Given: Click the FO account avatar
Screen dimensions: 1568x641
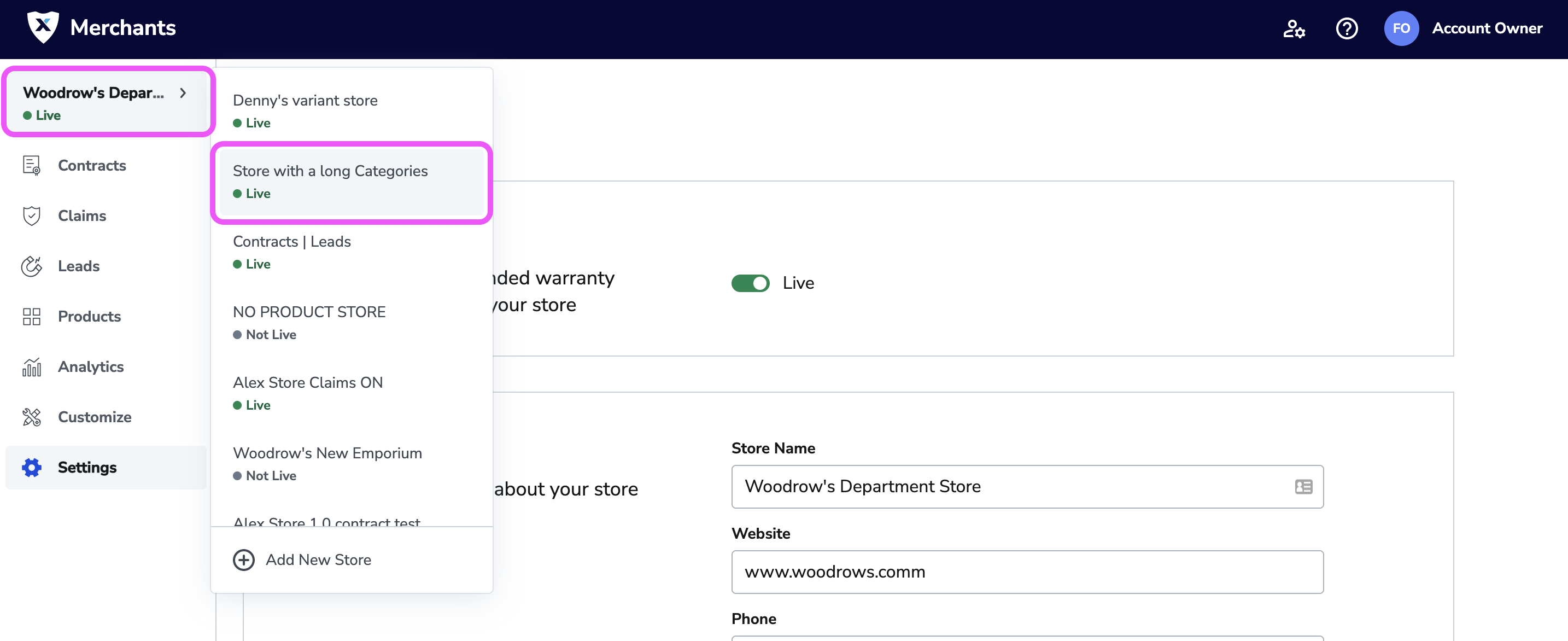Looking at the screenshot, I should (1401, 28).
